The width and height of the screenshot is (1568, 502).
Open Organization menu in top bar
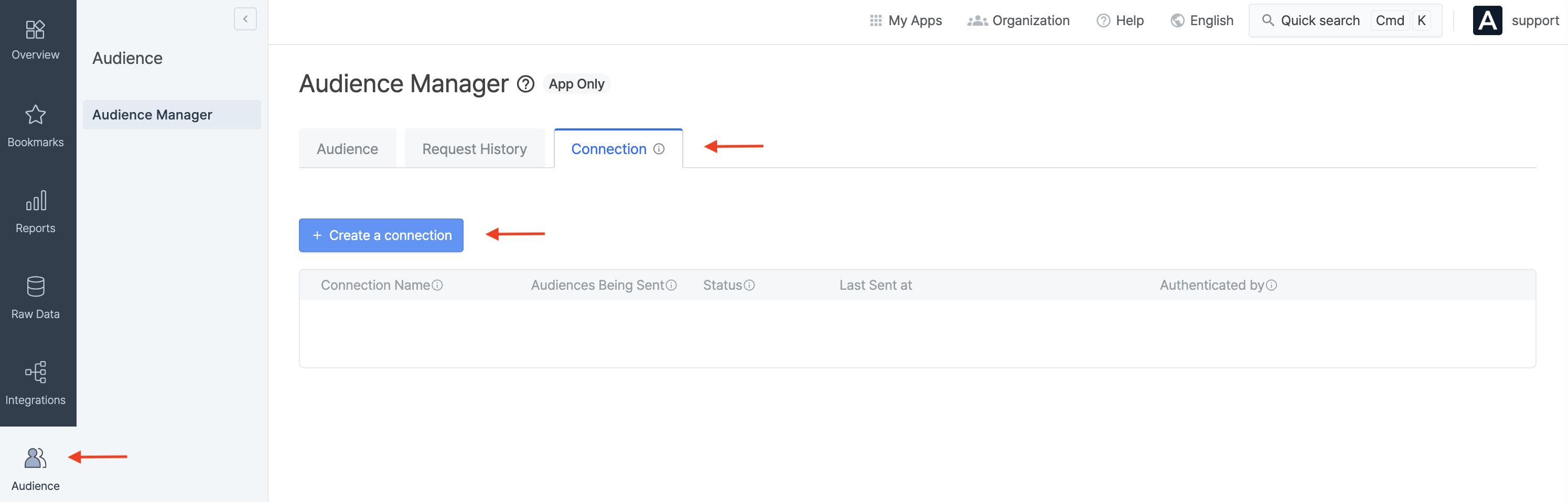1018,20
